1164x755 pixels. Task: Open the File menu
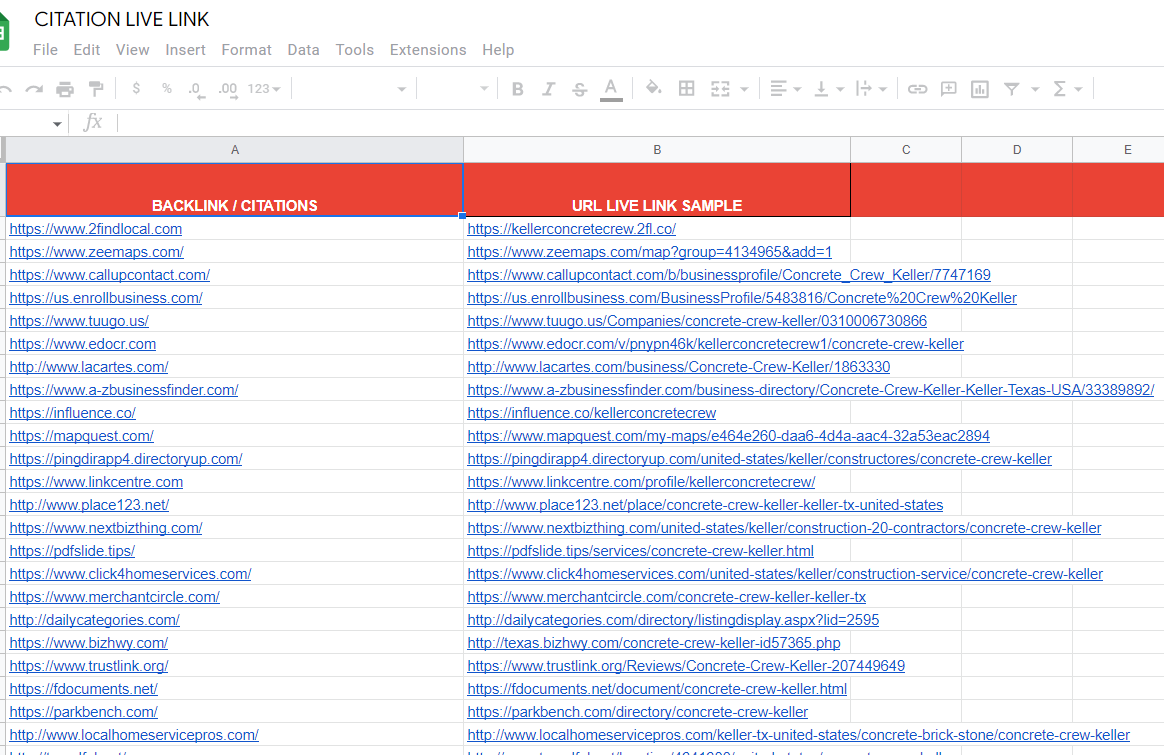click(45, 50)
